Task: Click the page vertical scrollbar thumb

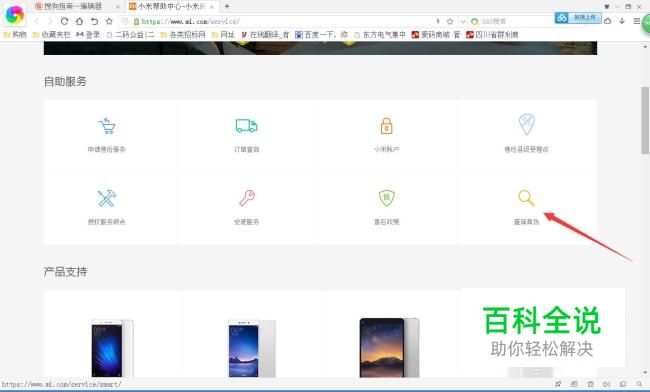Action: click(645, 120)
